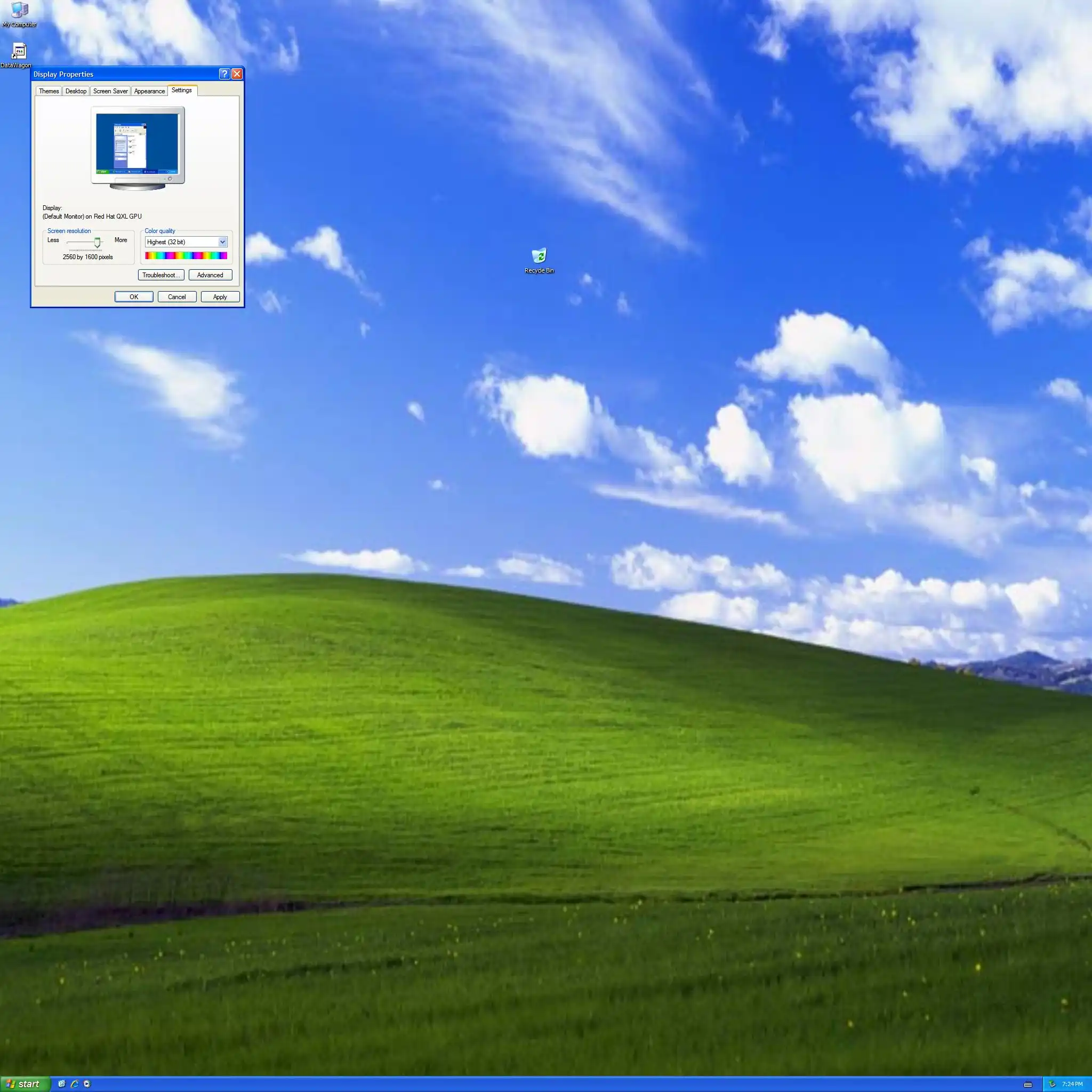1092x1092 pixels.
Task: Click the Troubleshoot... button
Action: point(161,275)
